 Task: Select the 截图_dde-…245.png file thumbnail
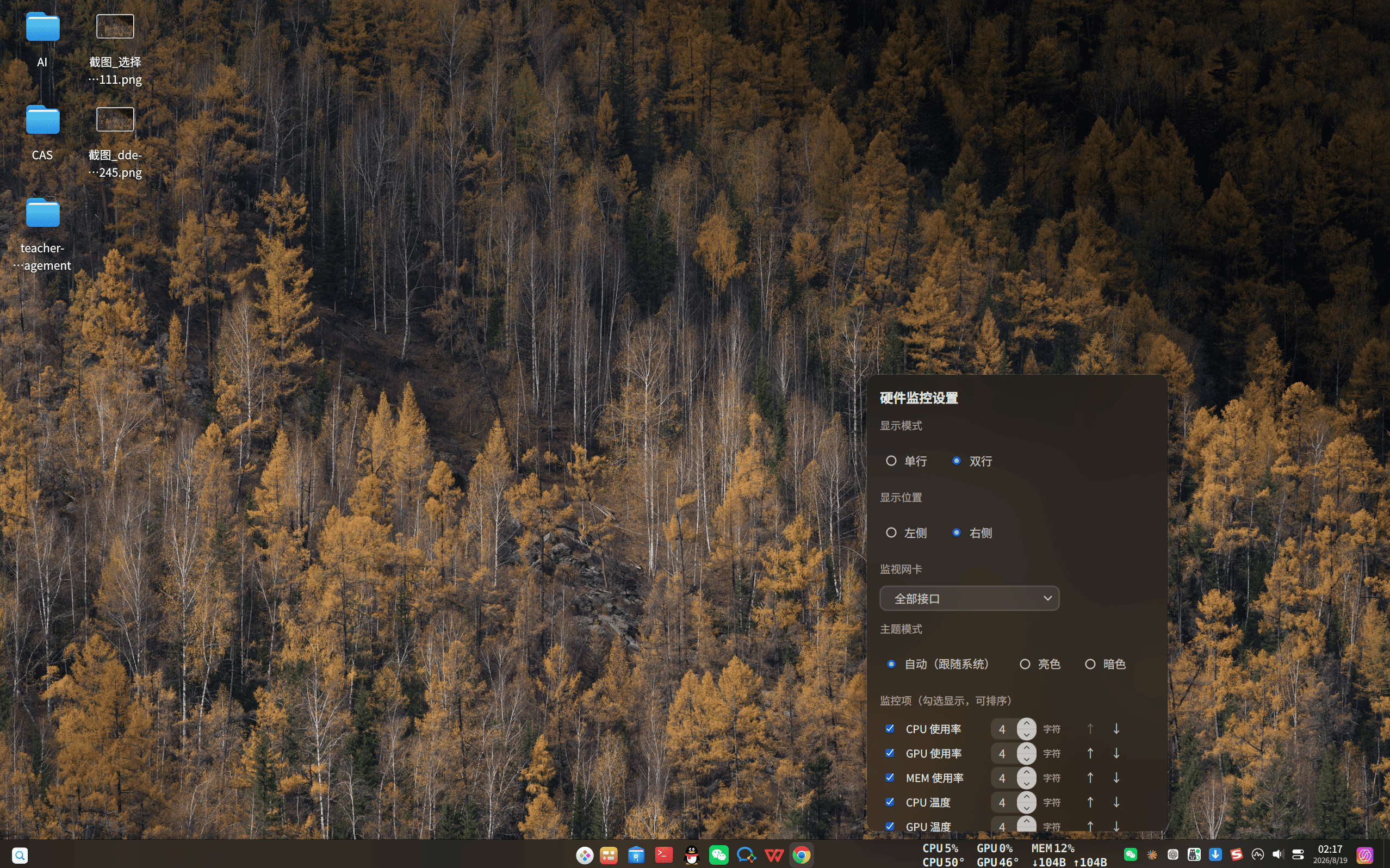pyautogui.click(x=115, y=120)
